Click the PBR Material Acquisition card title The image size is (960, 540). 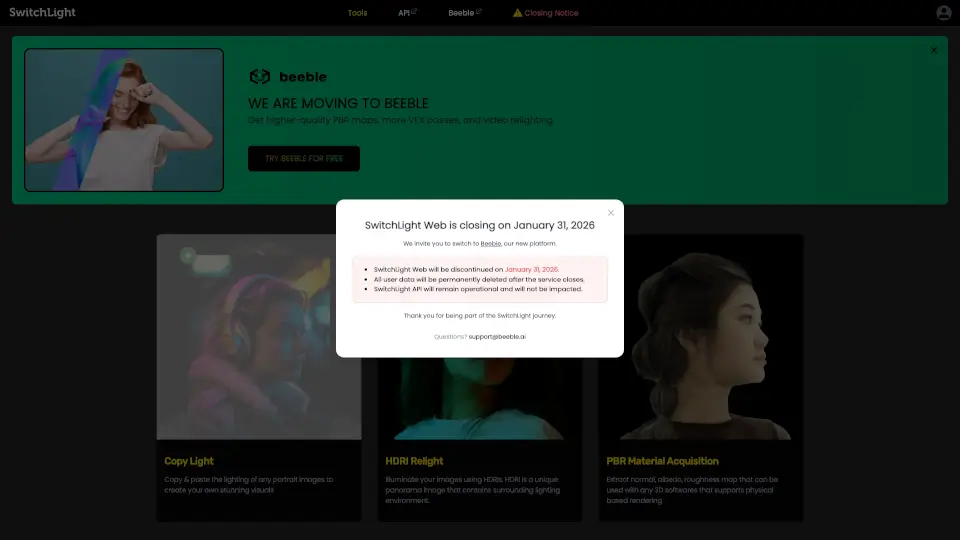pos(662,461)
